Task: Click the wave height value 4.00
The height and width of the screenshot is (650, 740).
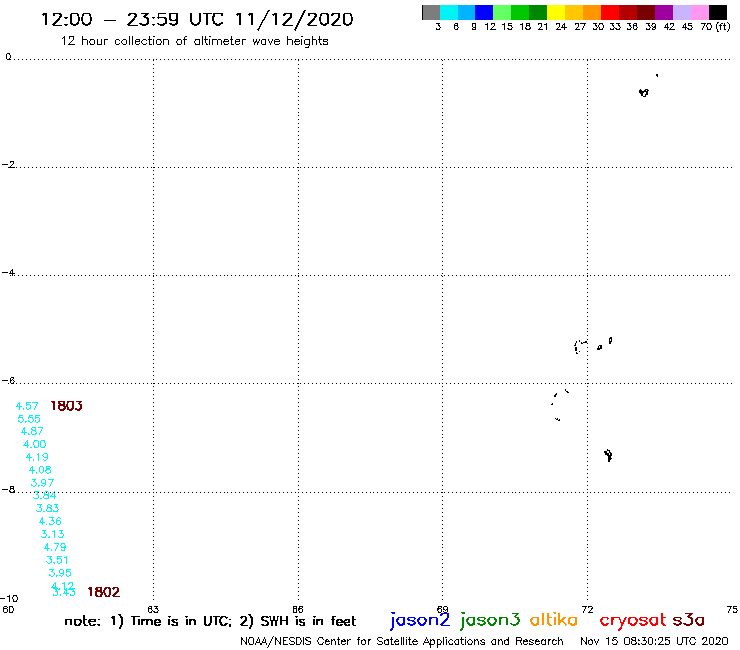Action: coord(34,444)
